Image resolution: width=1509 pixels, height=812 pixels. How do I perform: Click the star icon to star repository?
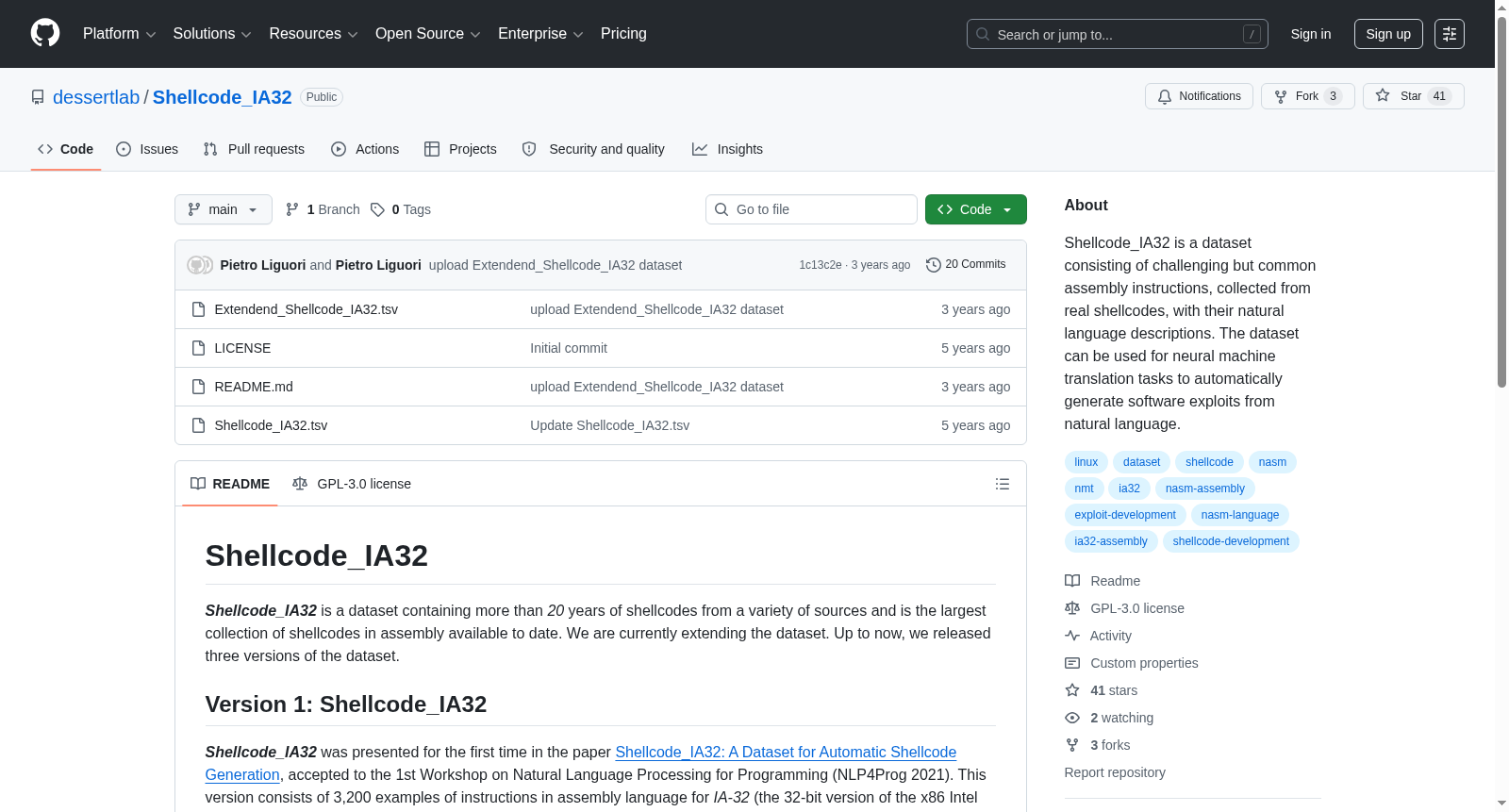[1383, 95]
